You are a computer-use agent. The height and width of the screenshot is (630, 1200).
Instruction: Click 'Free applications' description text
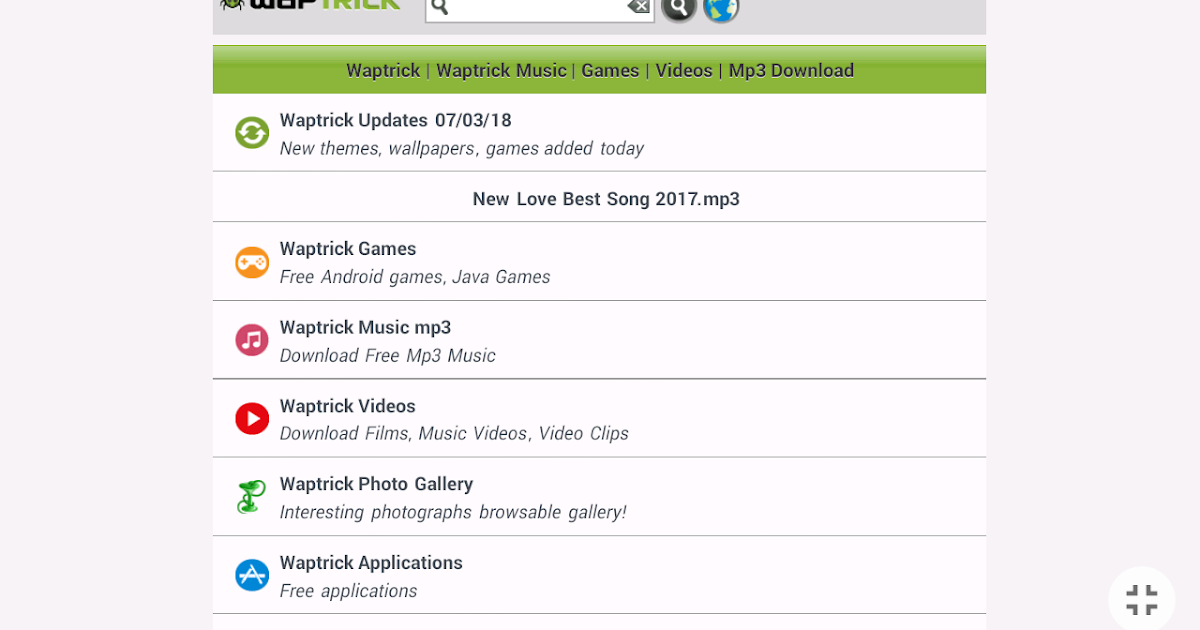click(348, 591)
